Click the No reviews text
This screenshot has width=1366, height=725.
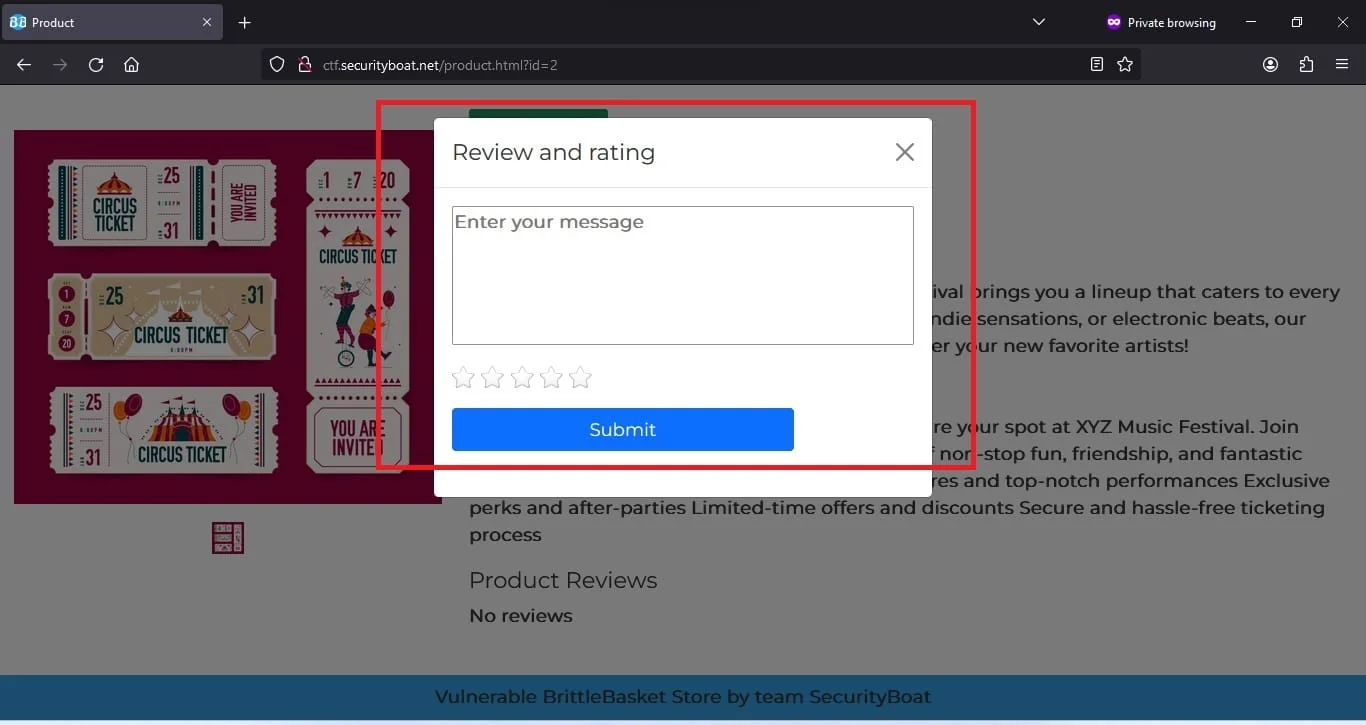(x=521, y=616)
